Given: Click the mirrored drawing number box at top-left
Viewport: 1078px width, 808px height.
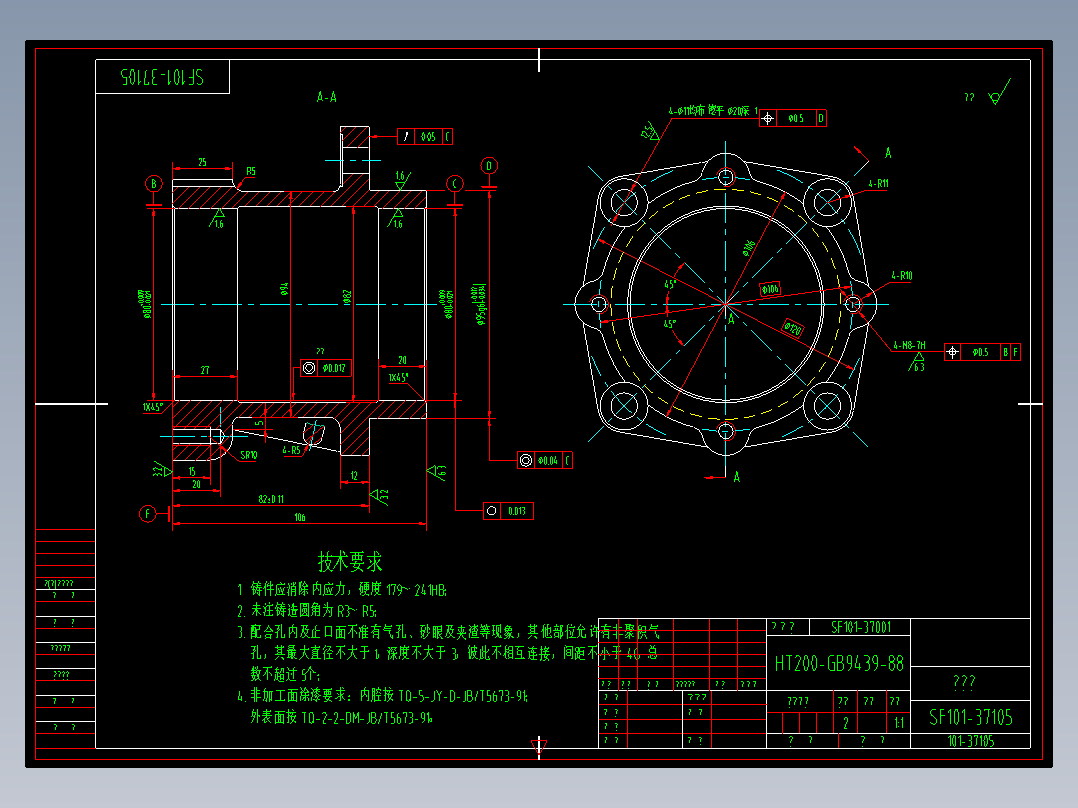Looking at the screenshot, I should 162,77.
